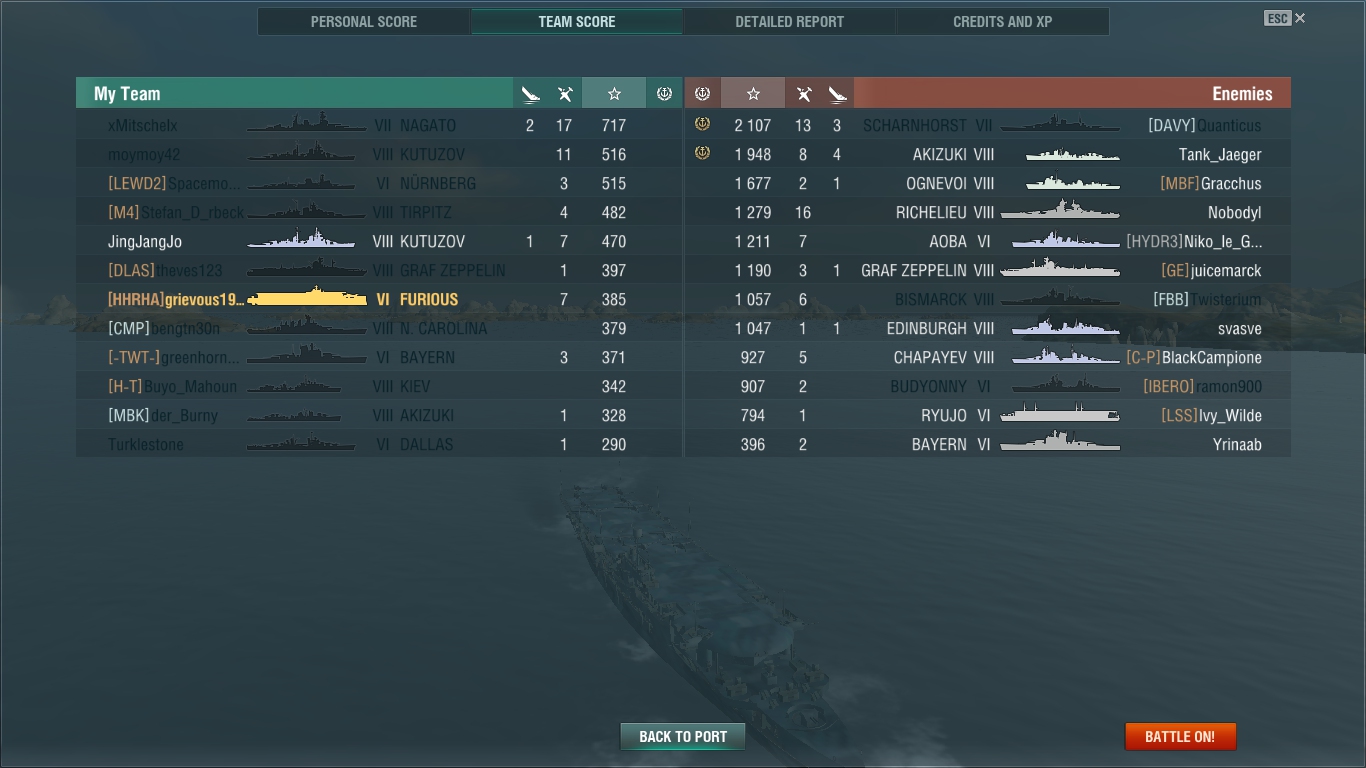Start next match with Battle On!
1366x768 pixels.
[1180, 737]
